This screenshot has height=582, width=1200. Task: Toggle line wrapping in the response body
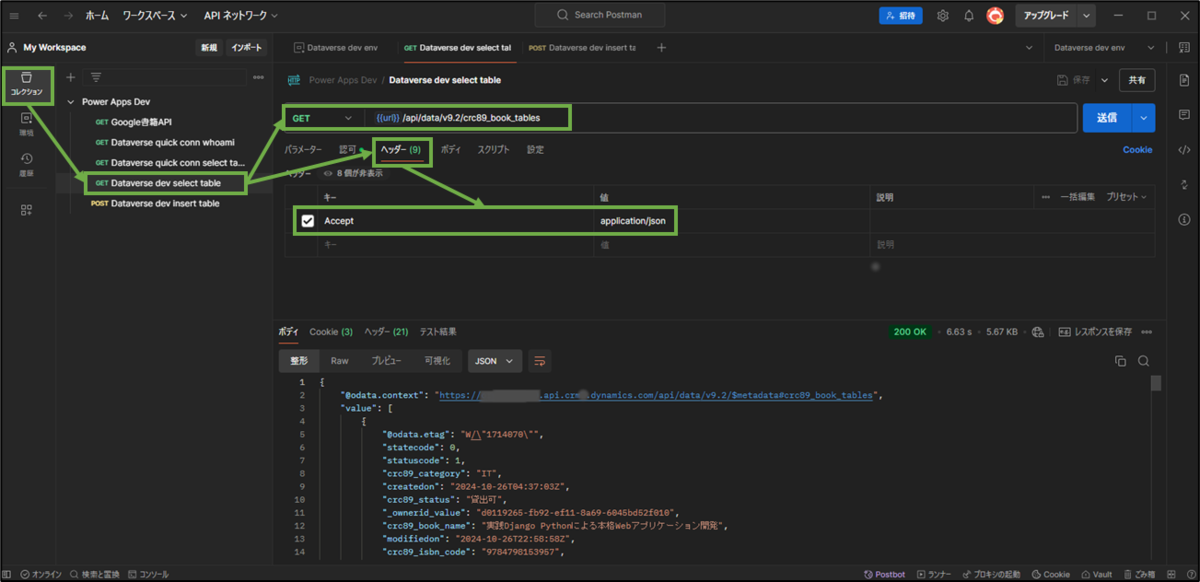[541, 360]
